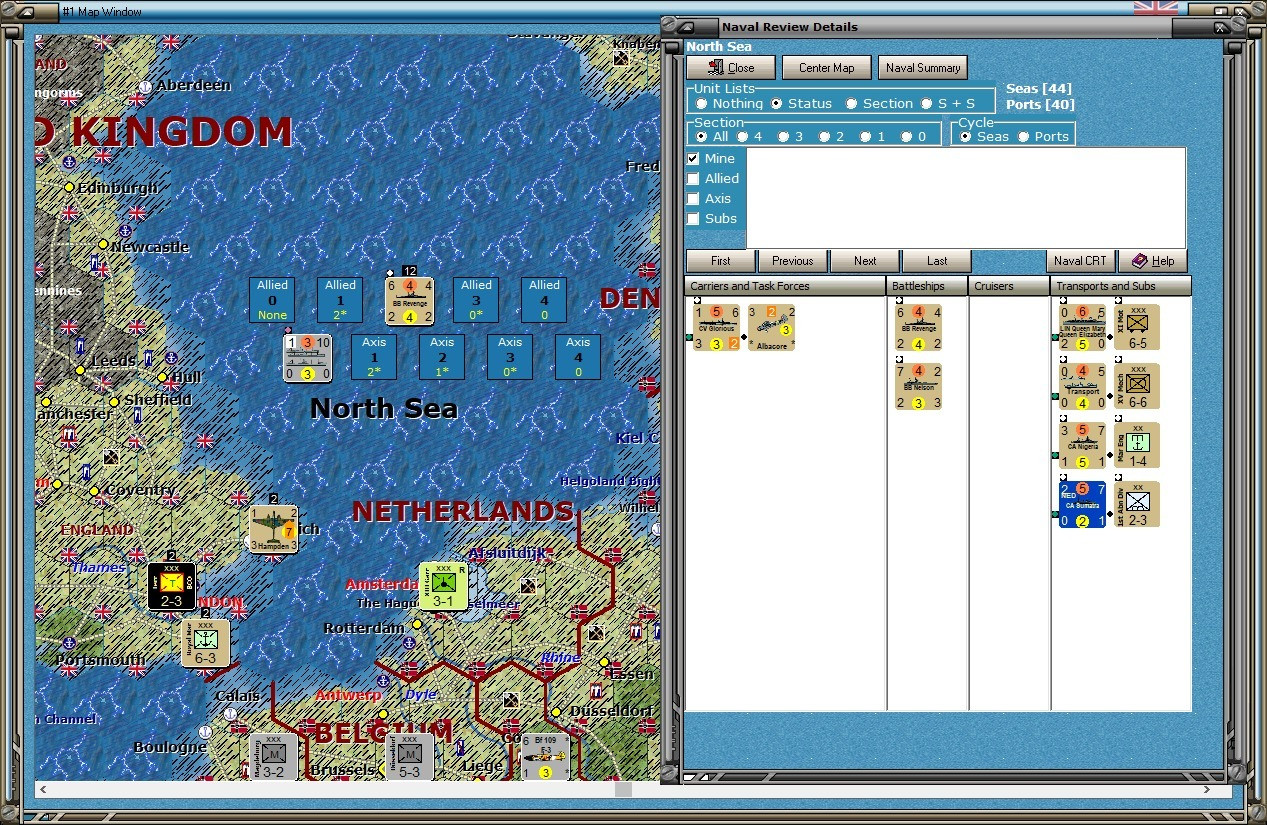Click the Mar Eng 1-4 engineer counter
This screenshot has width=1267, height=825.
1136,444
